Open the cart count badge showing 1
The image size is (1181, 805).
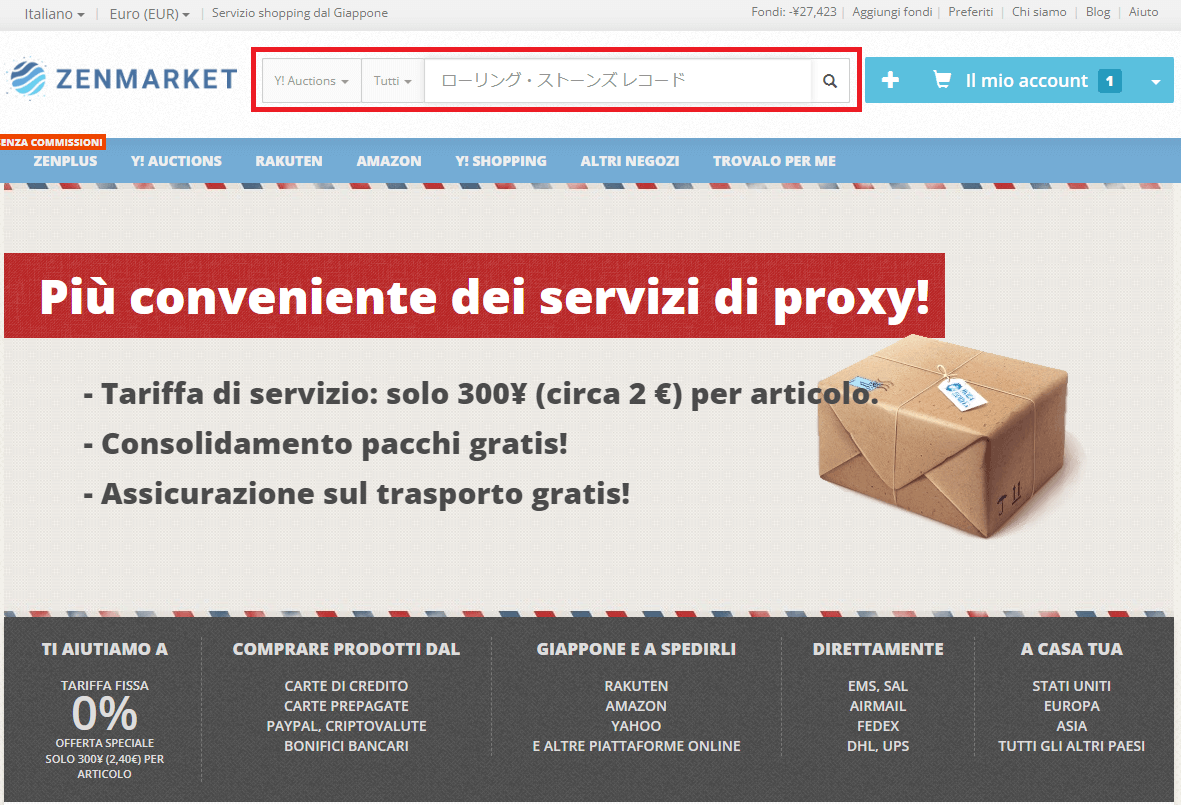click(1109, 81)
